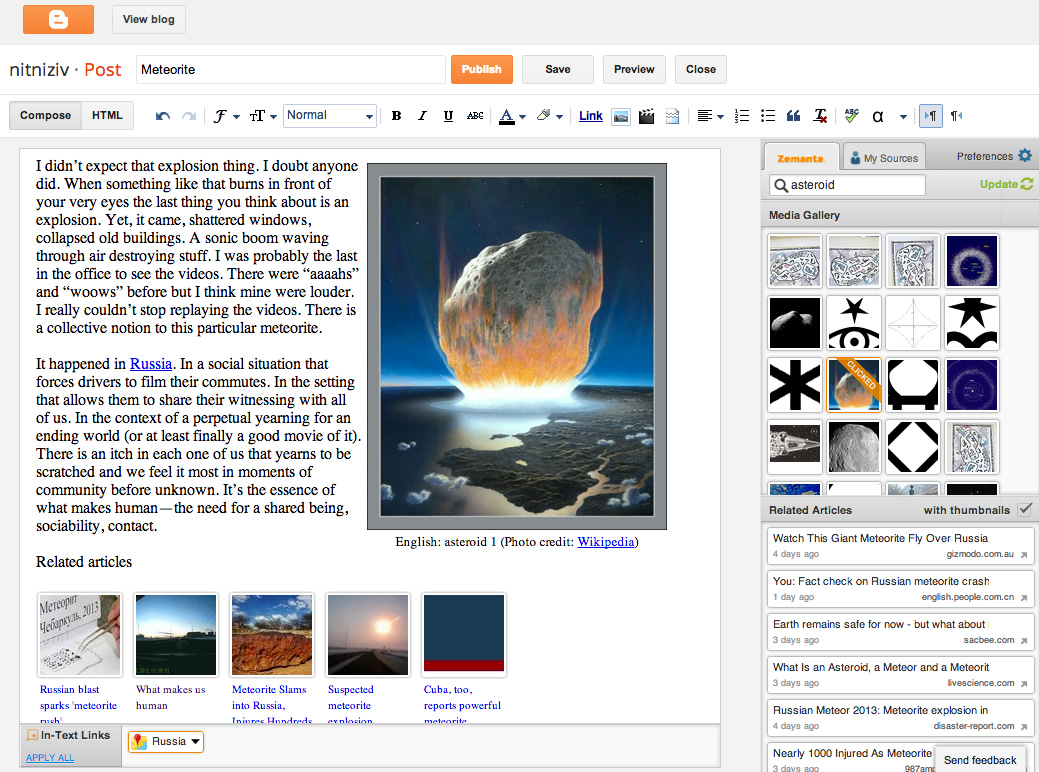Open the alpha language transliteration tool

point(877,117)
